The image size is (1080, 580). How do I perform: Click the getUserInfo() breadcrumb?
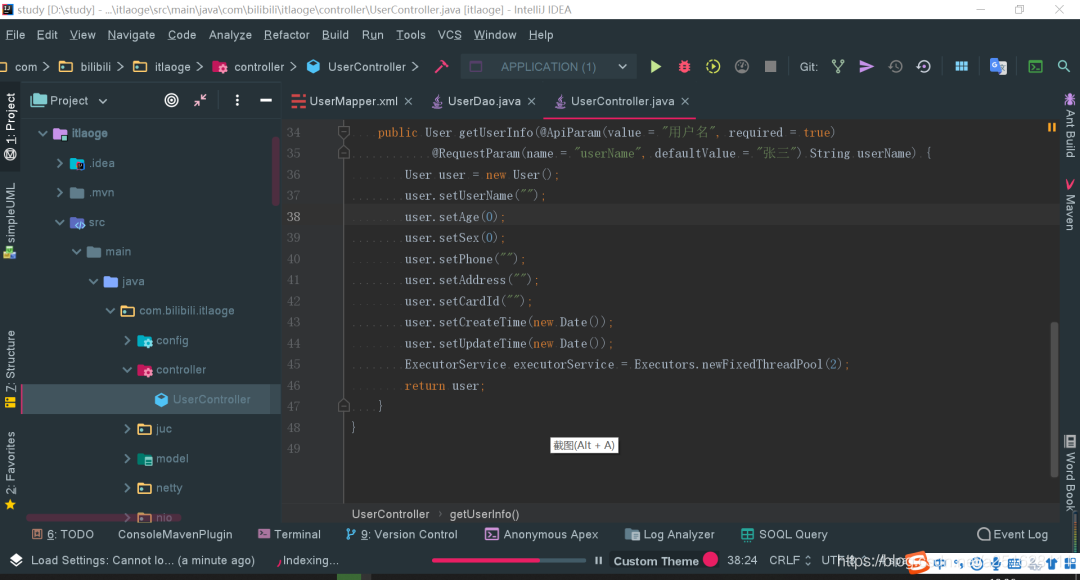point(484,515)
